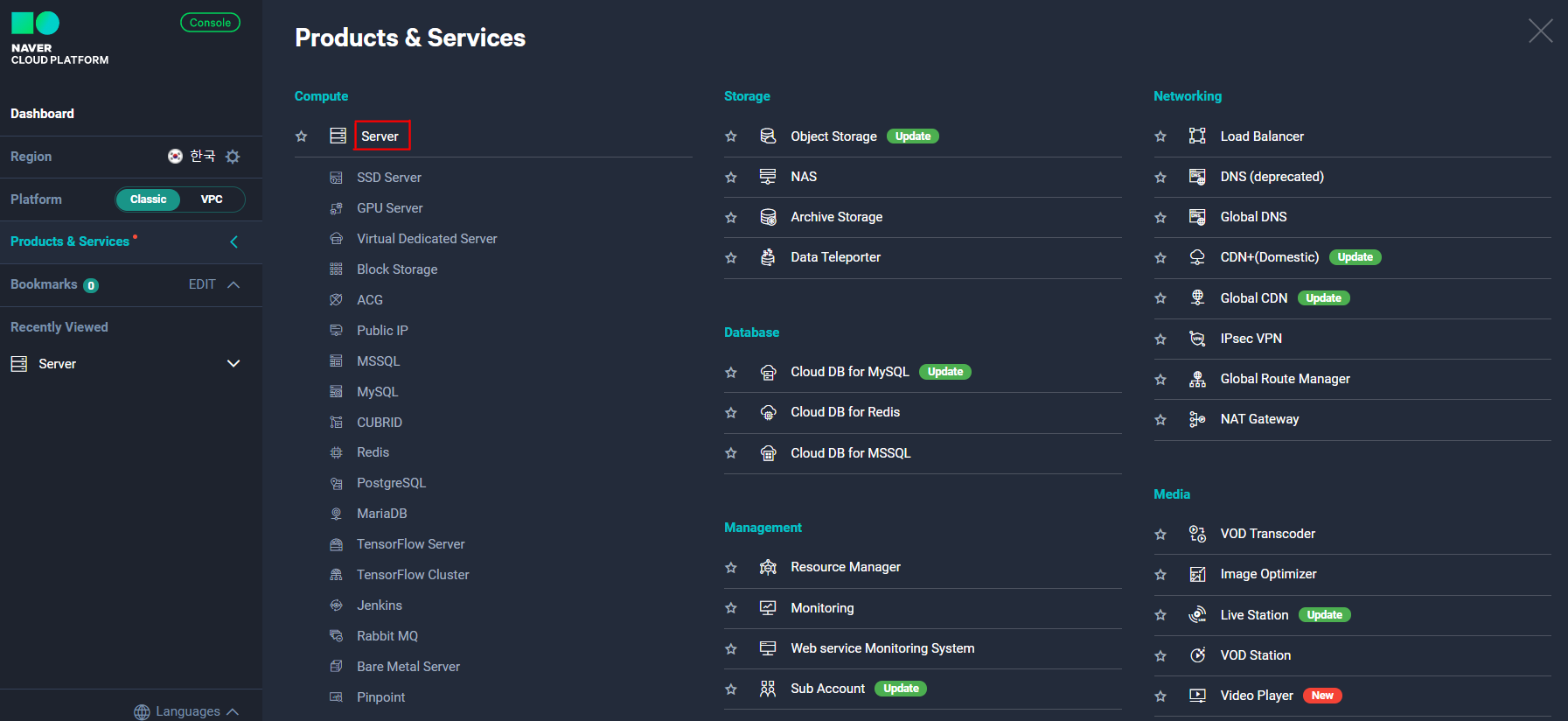The width and height of the screenshot is (1568, 721).
Task: Click the CDN+(Domestic) icon
Action: [x=1197, y=257]
